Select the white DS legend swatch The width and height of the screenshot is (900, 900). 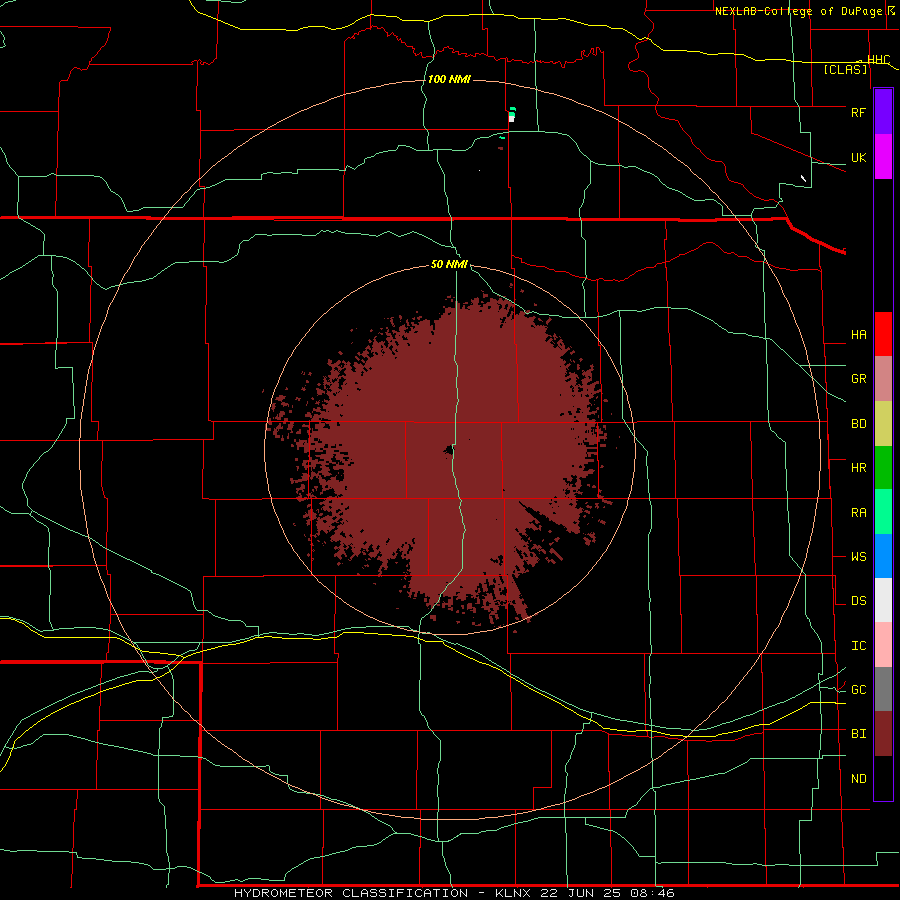(x=883, y=600)
